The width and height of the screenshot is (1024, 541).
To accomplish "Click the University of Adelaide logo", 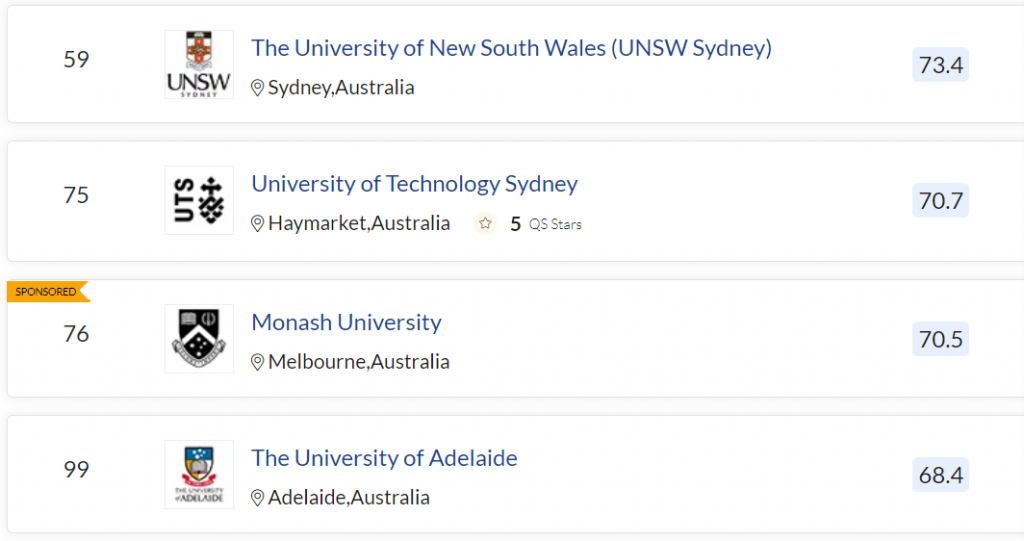I will pos(199,474).
